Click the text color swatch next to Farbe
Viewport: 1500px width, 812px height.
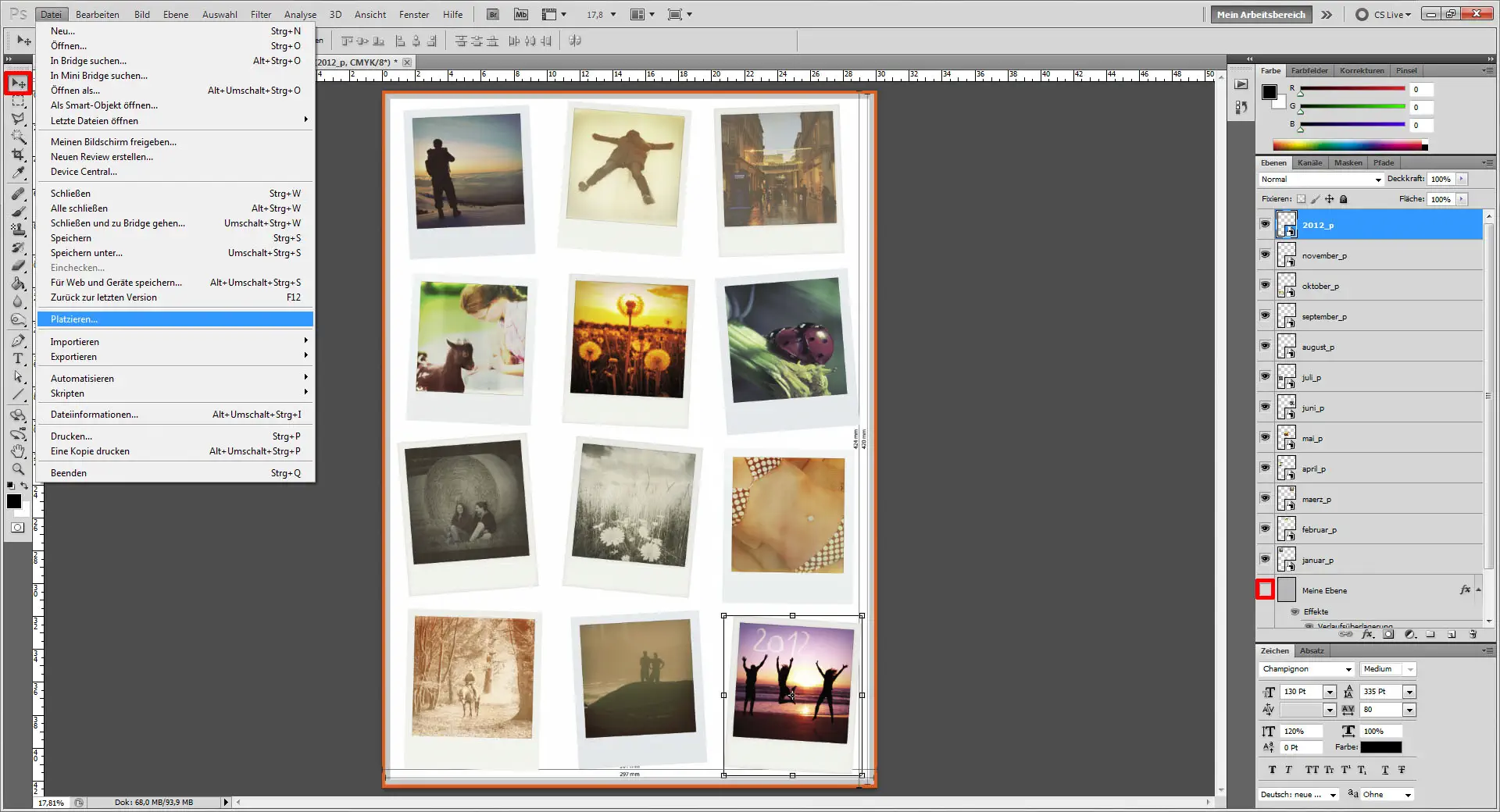(x=1383, y=747)
